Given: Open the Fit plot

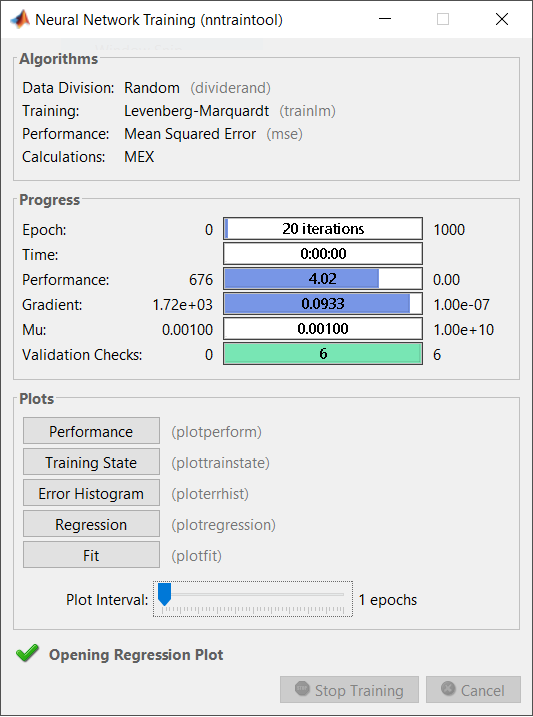Looking at the screenshot, I should point(91,555).
